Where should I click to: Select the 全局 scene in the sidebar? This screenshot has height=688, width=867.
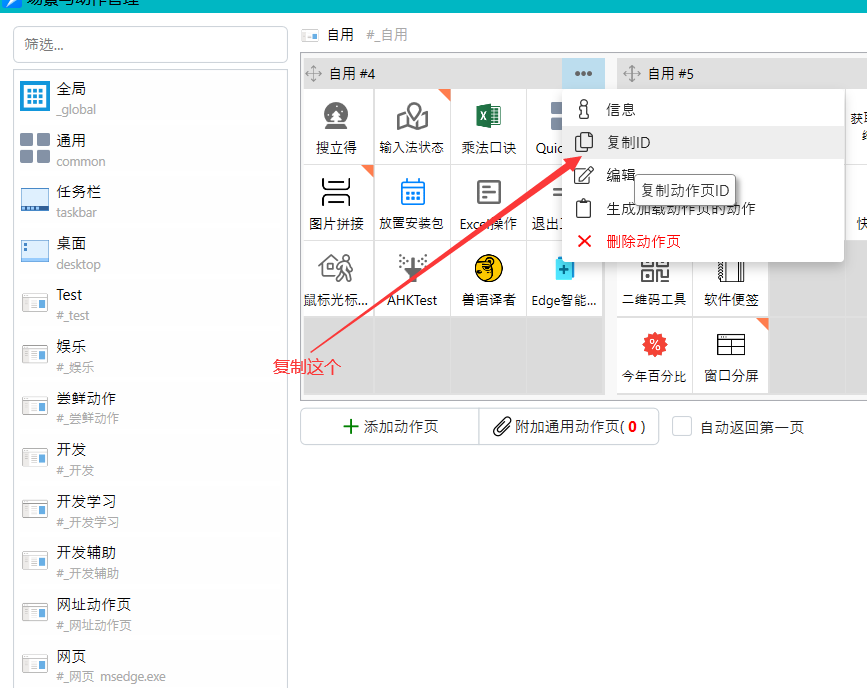coord(72,97)
